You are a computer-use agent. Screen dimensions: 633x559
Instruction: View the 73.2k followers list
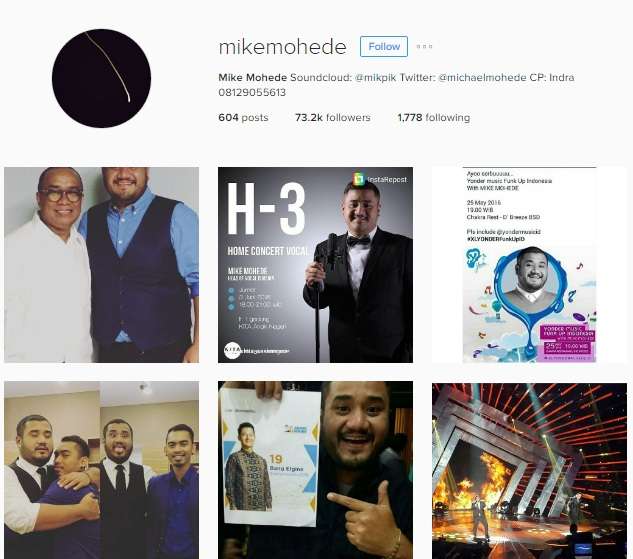333,117
